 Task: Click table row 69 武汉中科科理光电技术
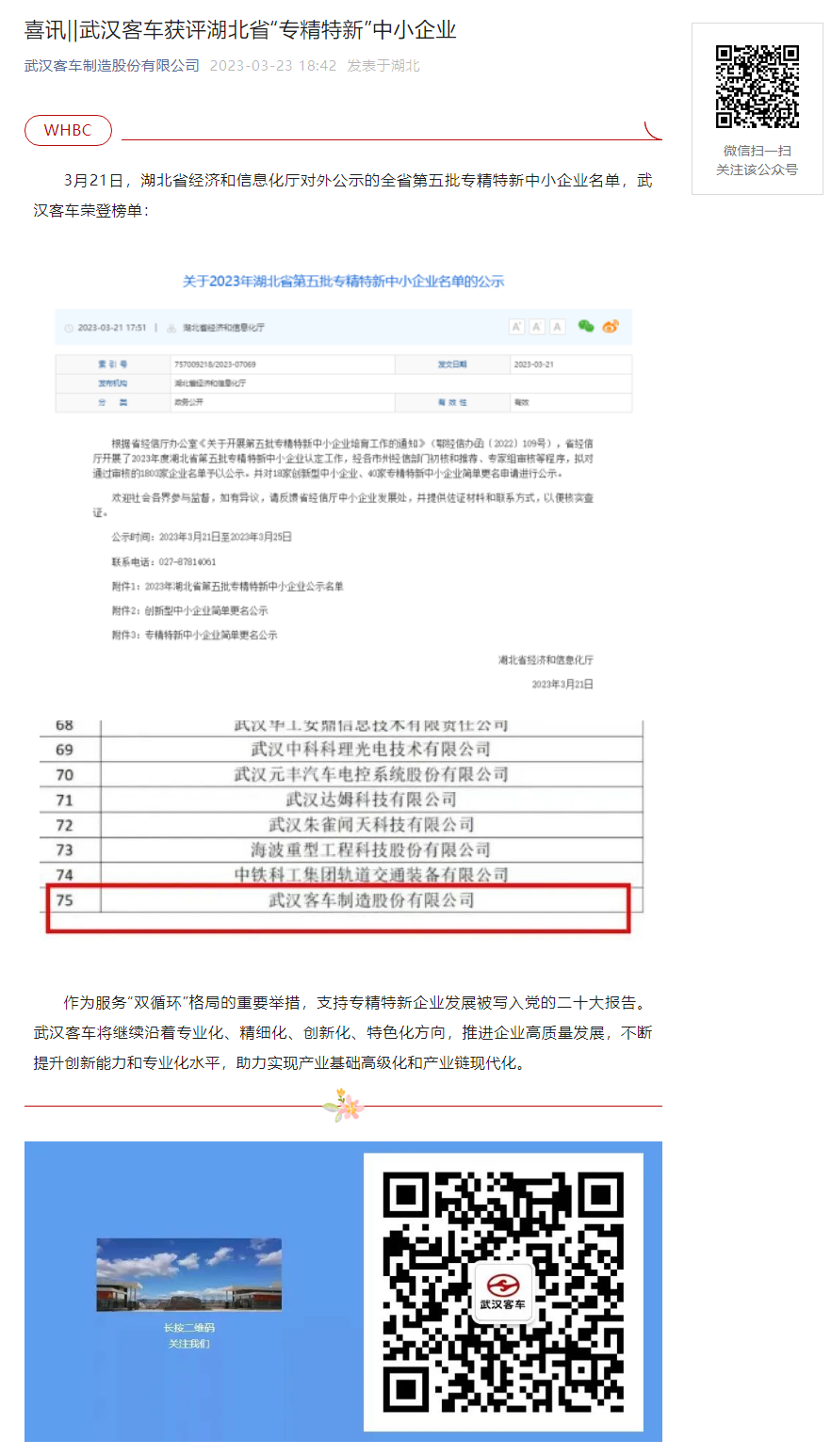(x=342, y=750)
